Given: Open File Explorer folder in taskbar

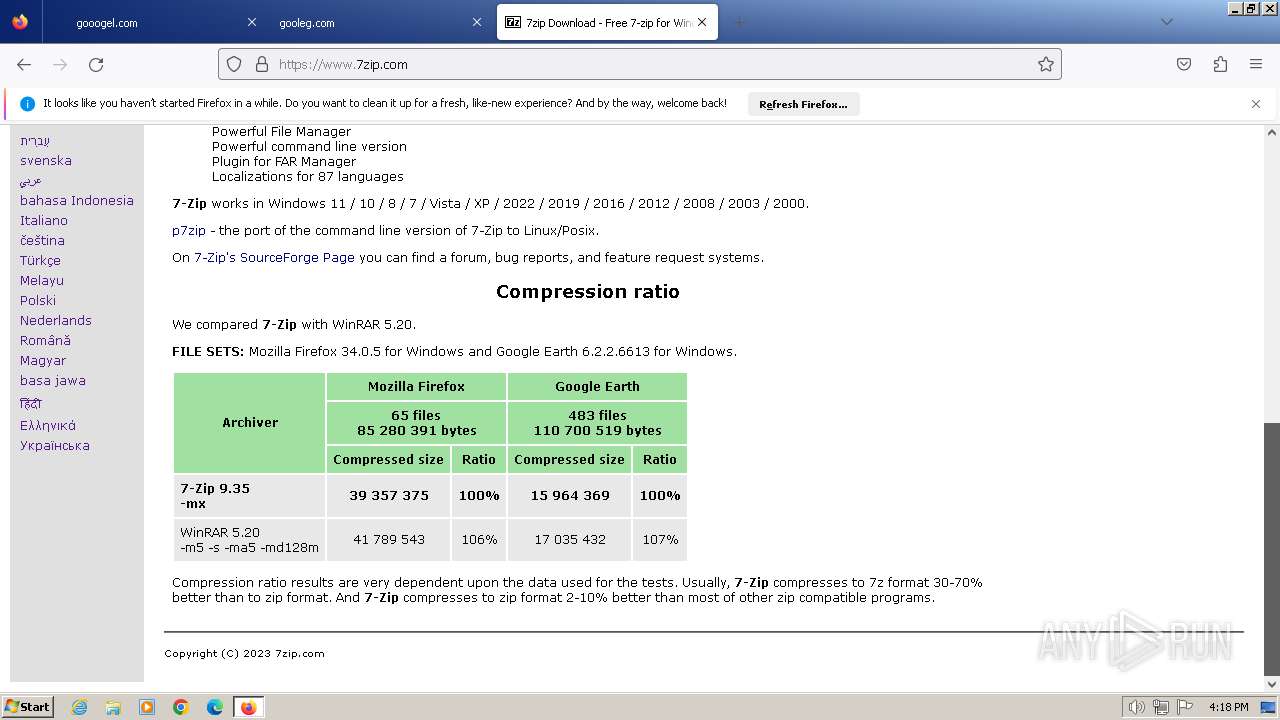Looking at the screenshot, I should tap(113, 707).
